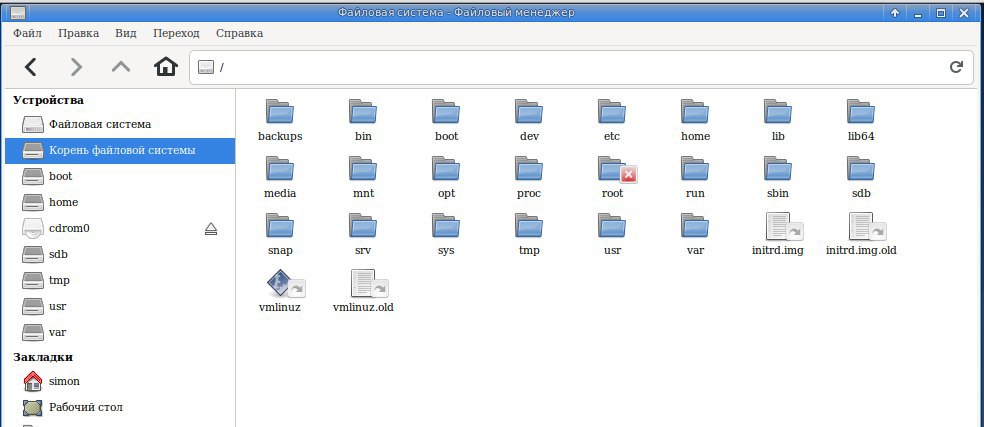Screen dimensions: 984x427
Task: Select the vmlinuz kernel link
Action: coord(280,291)
